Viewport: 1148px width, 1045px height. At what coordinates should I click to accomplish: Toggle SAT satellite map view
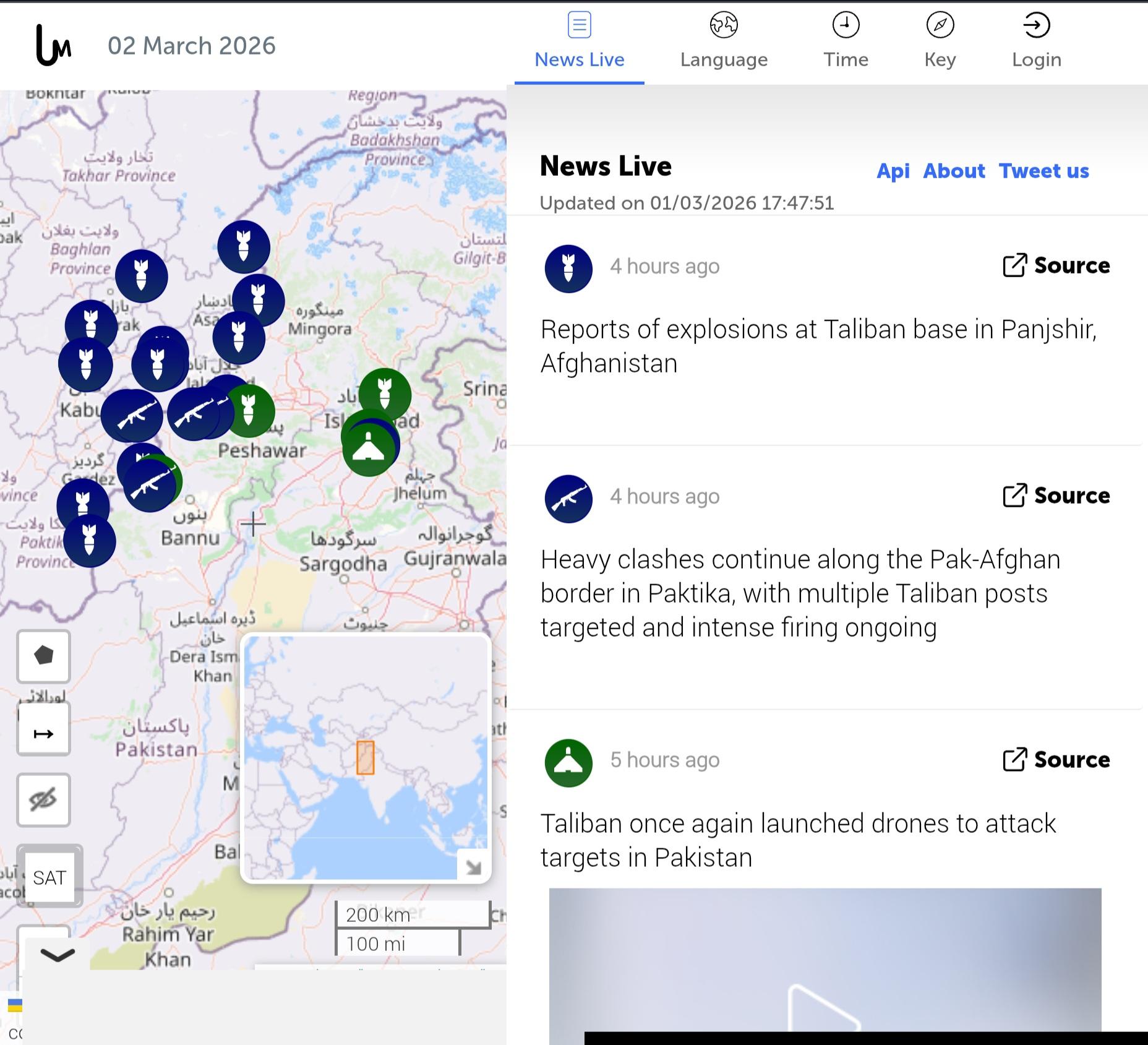tap(49, 877)
